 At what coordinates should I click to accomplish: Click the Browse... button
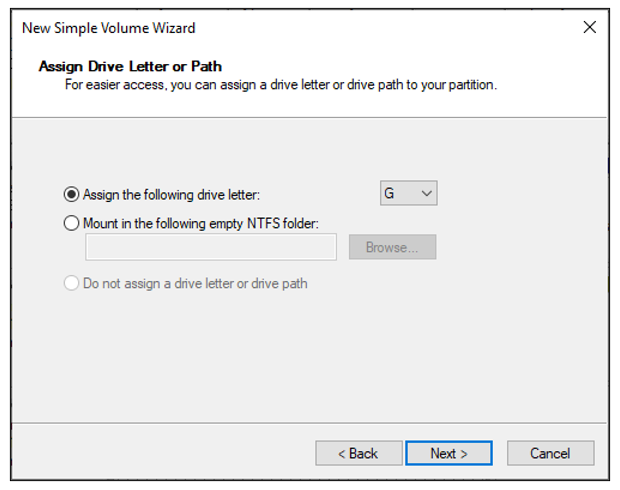pos(392,247)
